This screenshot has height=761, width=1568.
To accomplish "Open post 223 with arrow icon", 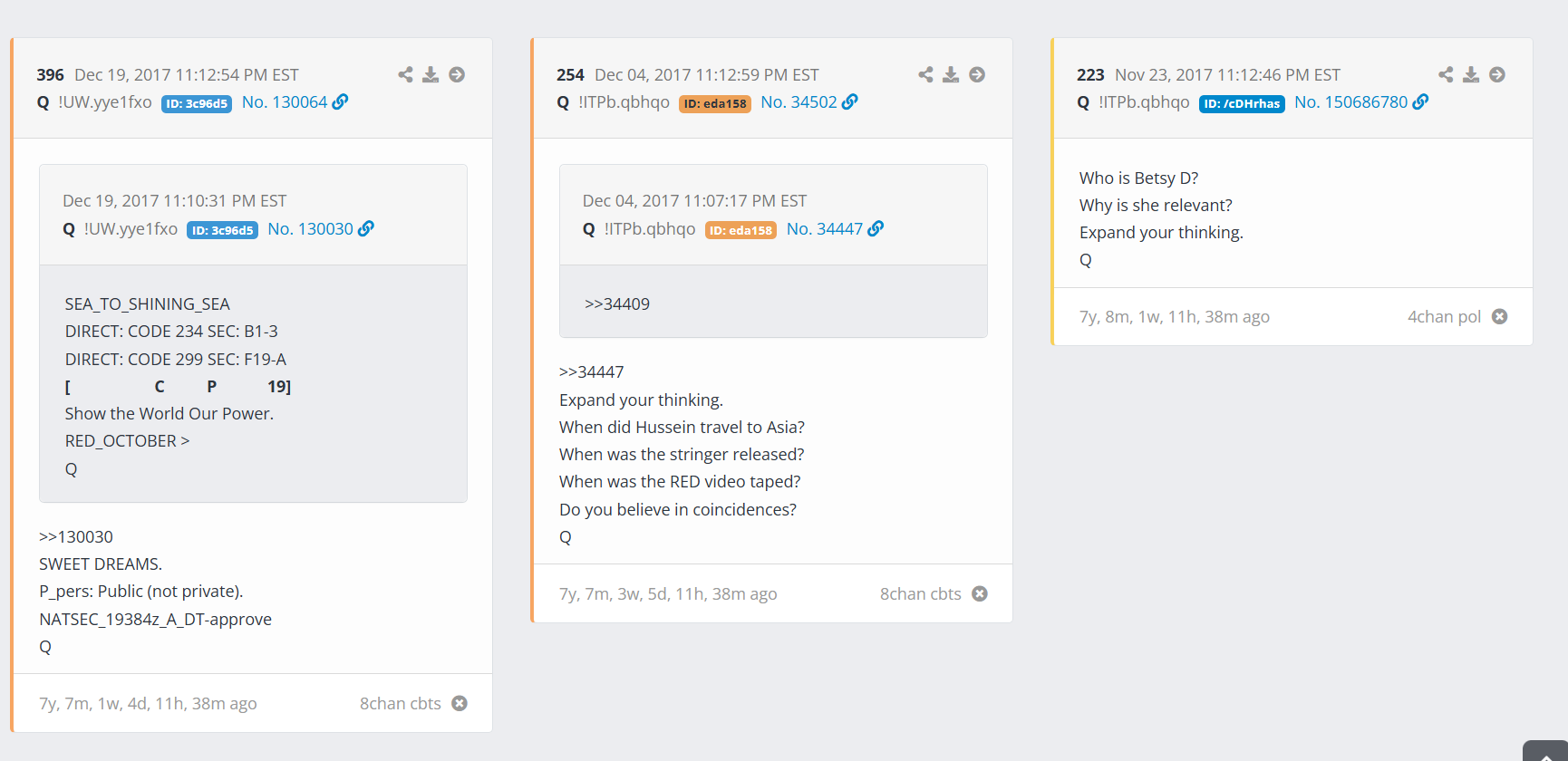I will pyautogui.click(x=1497, y=74).
